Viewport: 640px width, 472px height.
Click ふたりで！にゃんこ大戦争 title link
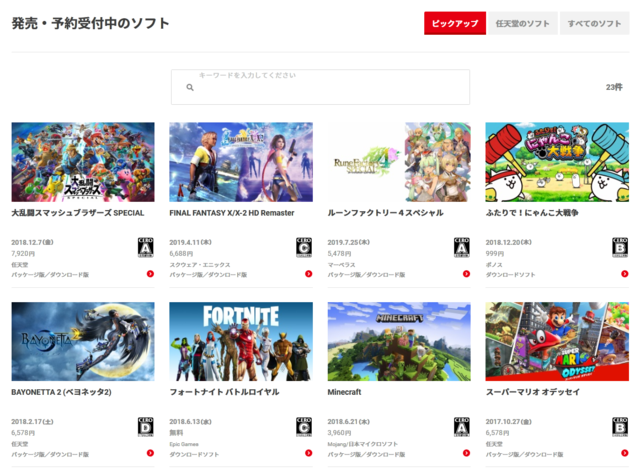tap(532, 213)
